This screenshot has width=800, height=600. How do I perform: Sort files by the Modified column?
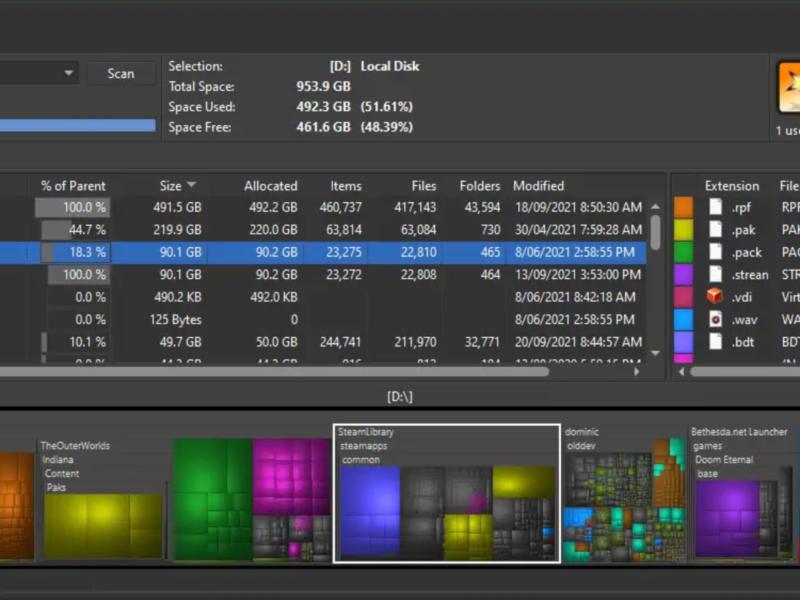539,185
